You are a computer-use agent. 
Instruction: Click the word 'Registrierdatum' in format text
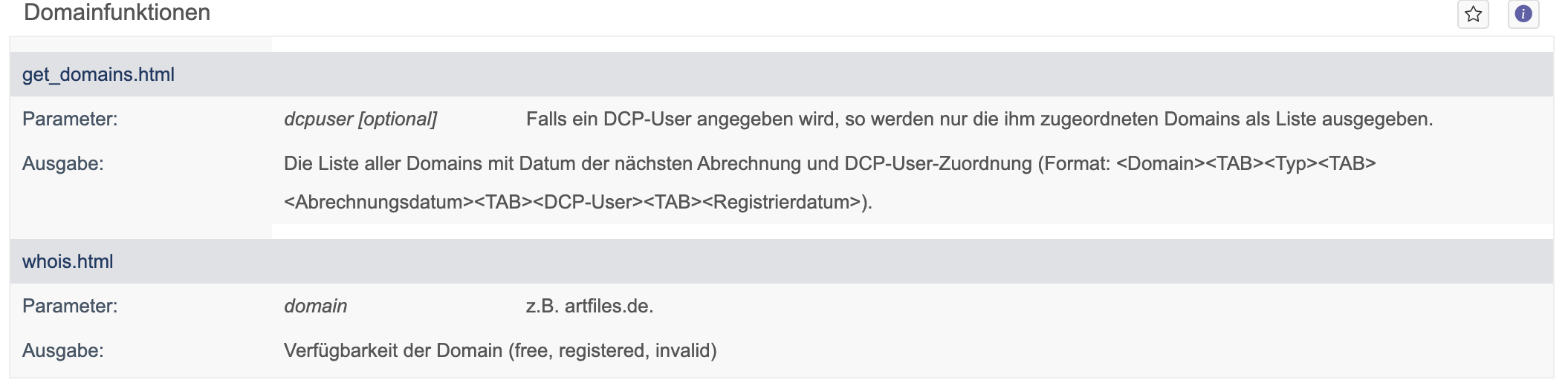coord(783,202)
